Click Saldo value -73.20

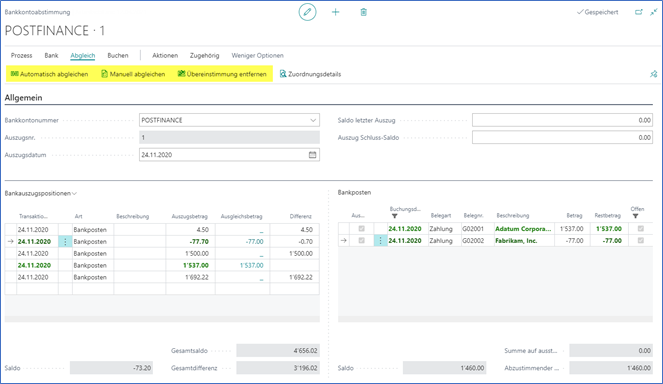(111, 368)
